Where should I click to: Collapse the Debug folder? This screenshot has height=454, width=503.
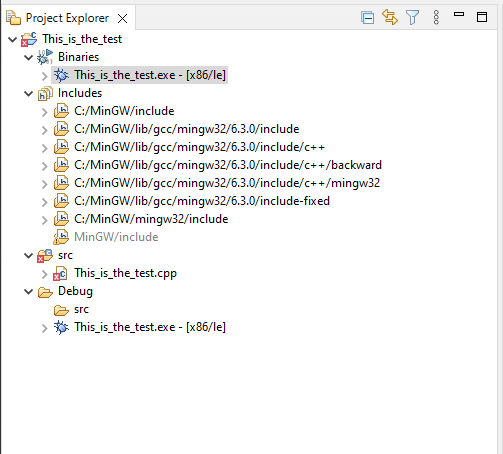coord(29,292)
